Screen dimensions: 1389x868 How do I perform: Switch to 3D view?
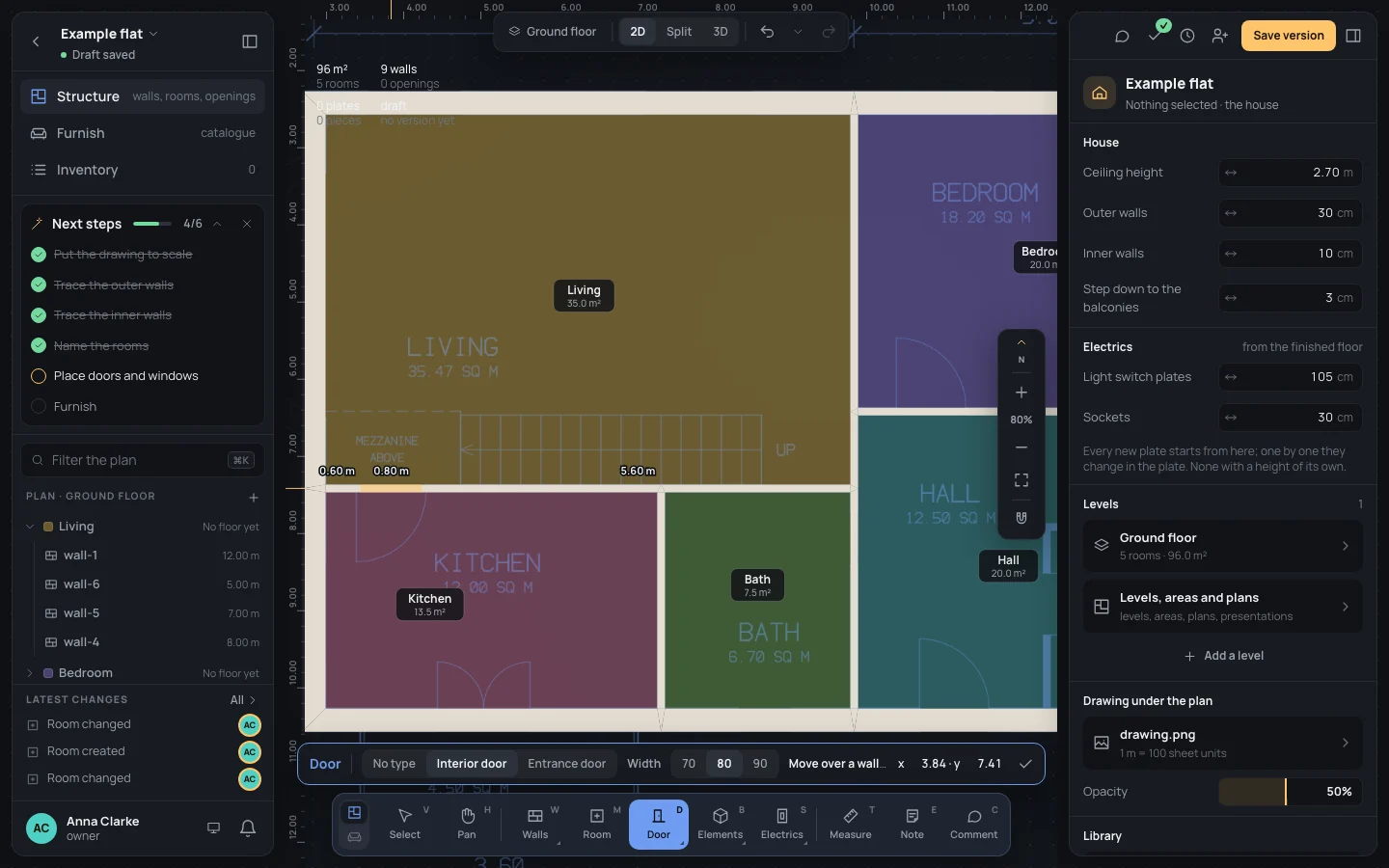[x=721, y=32]
